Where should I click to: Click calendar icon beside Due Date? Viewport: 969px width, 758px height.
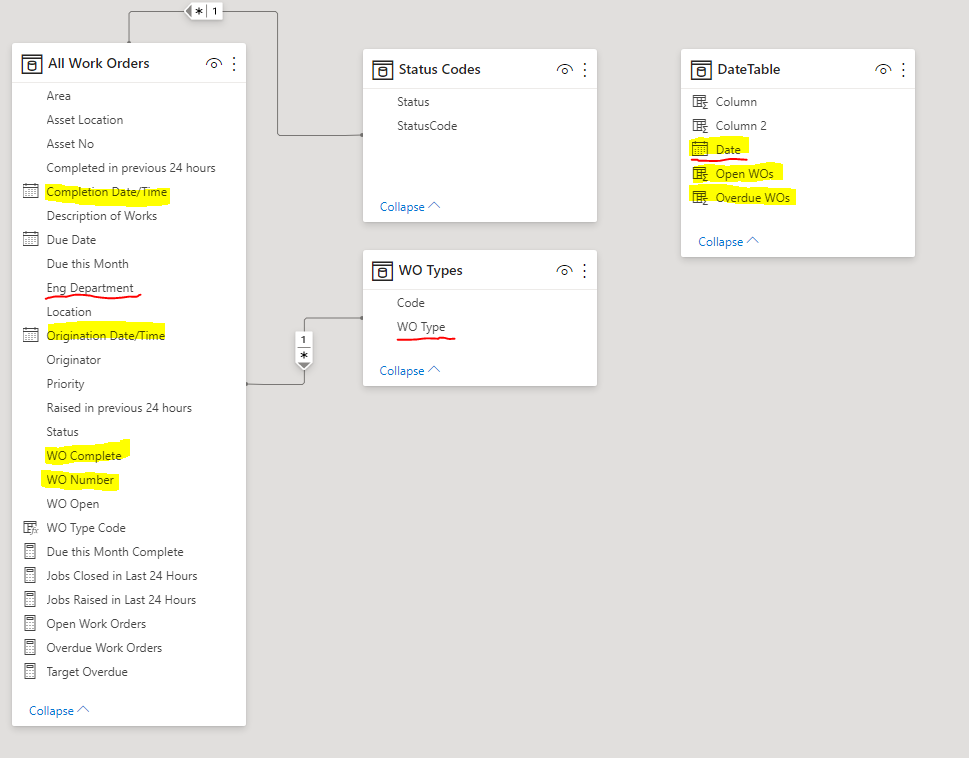pos(30,240)
